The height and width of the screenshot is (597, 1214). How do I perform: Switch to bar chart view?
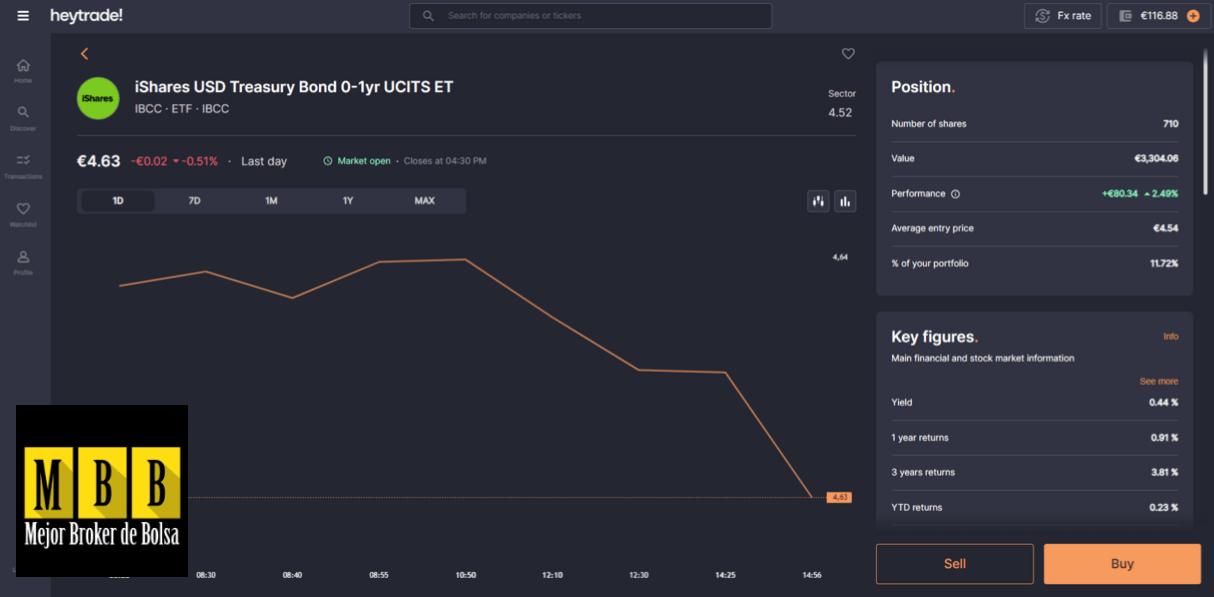pyautogui.click(x=845, y=201)
